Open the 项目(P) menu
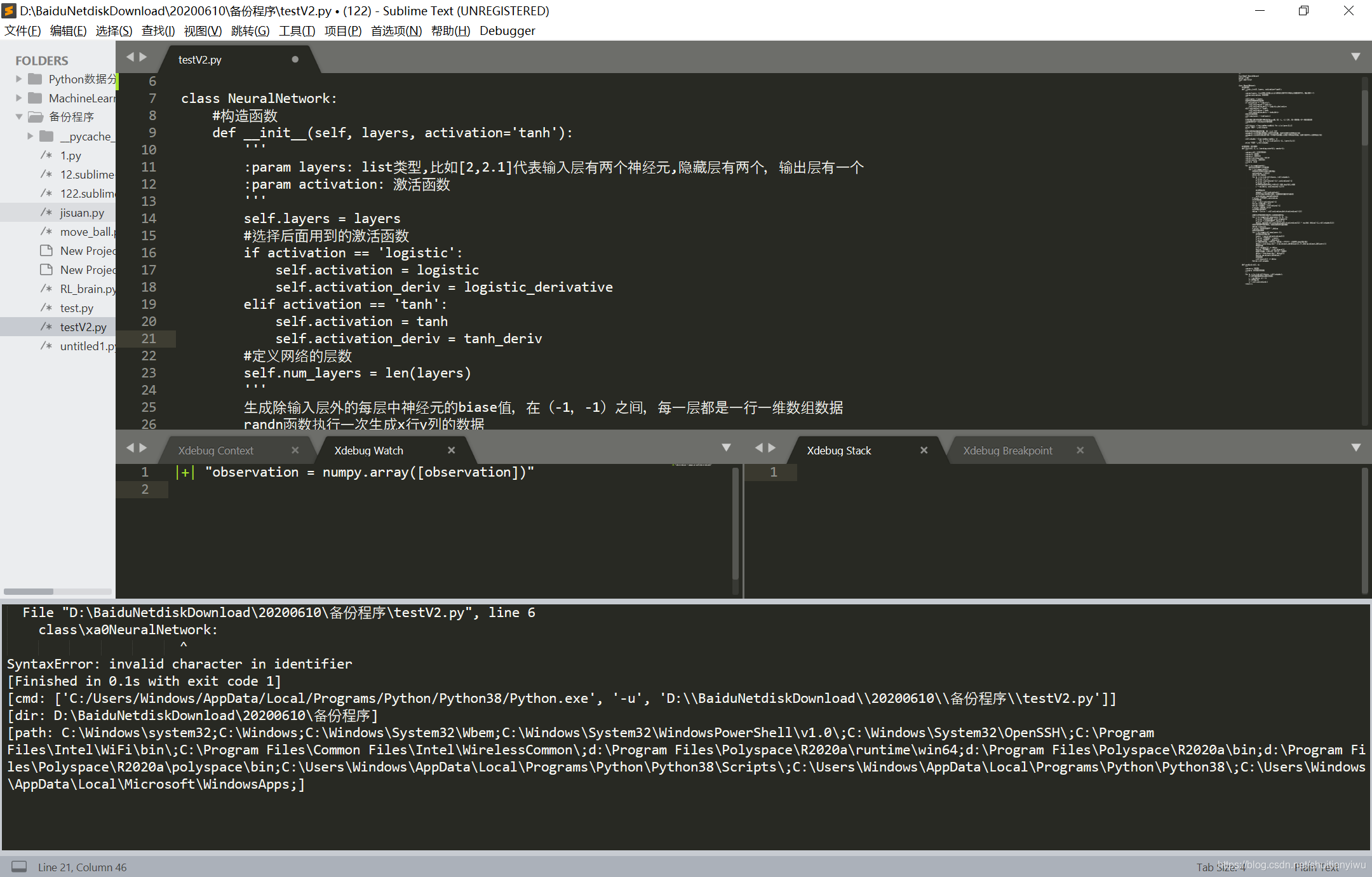The image size is (1372, 877). click(x=342, y=31)
